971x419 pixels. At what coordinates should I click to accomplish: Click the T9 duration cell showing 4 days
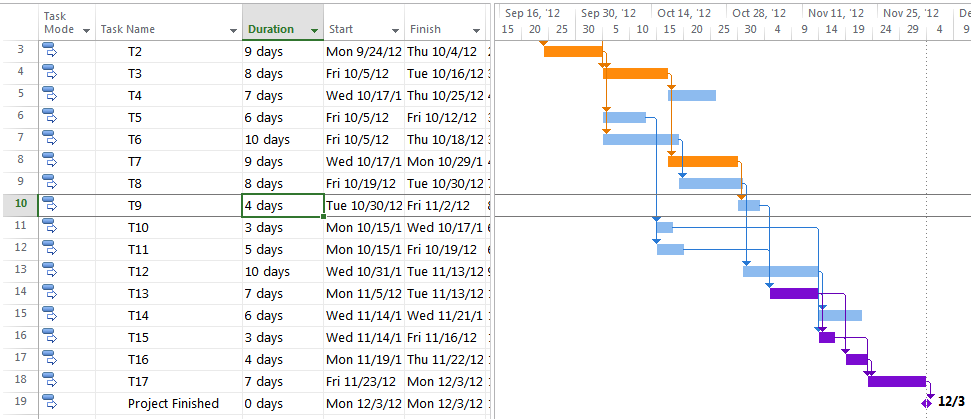pyautogui.click(x=282, y=206)
